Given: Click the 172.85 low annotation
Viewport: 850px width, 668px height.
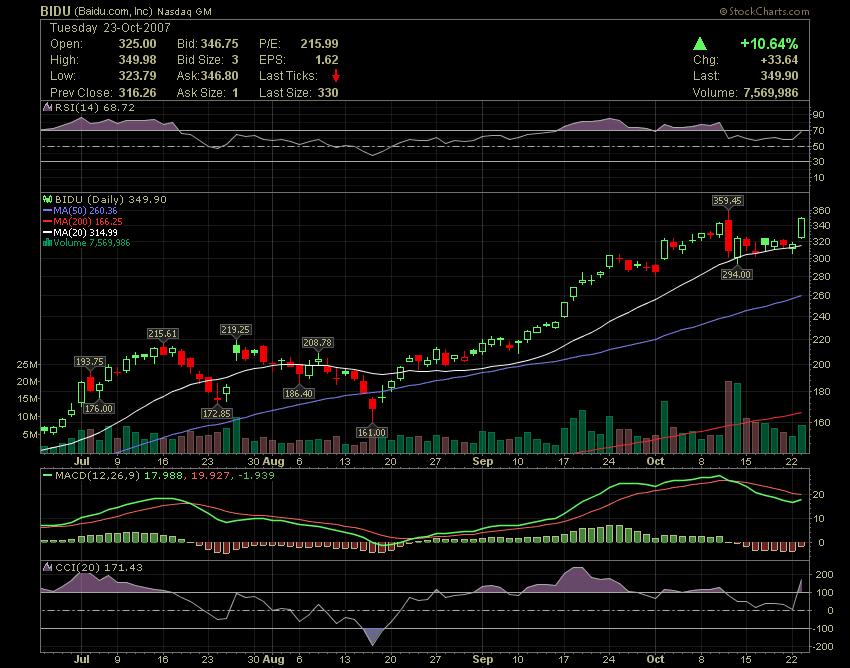Looking at the screenshot, I should tap(217, 414).
